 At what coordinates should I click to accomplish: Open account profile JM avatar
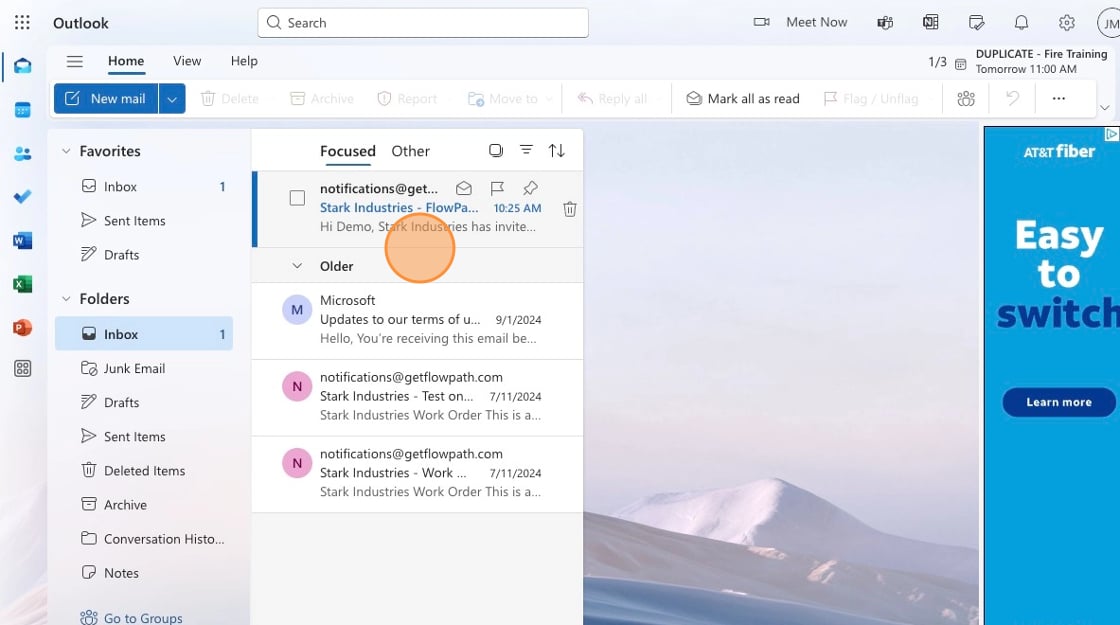[1109, 24]
